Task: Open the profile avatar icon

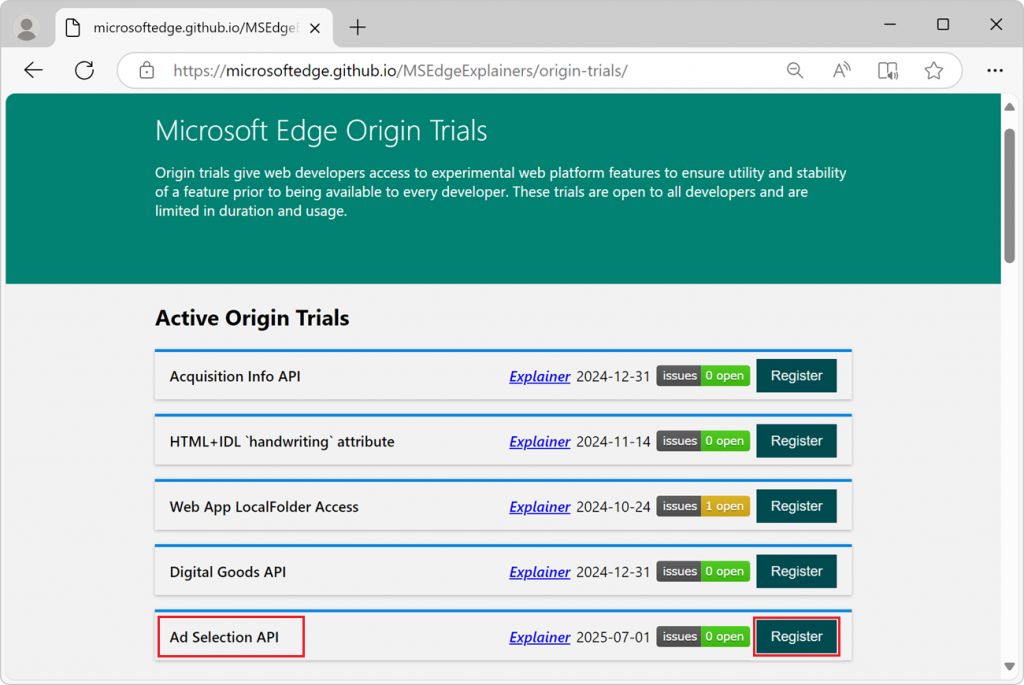Action: tap(27, 27)
